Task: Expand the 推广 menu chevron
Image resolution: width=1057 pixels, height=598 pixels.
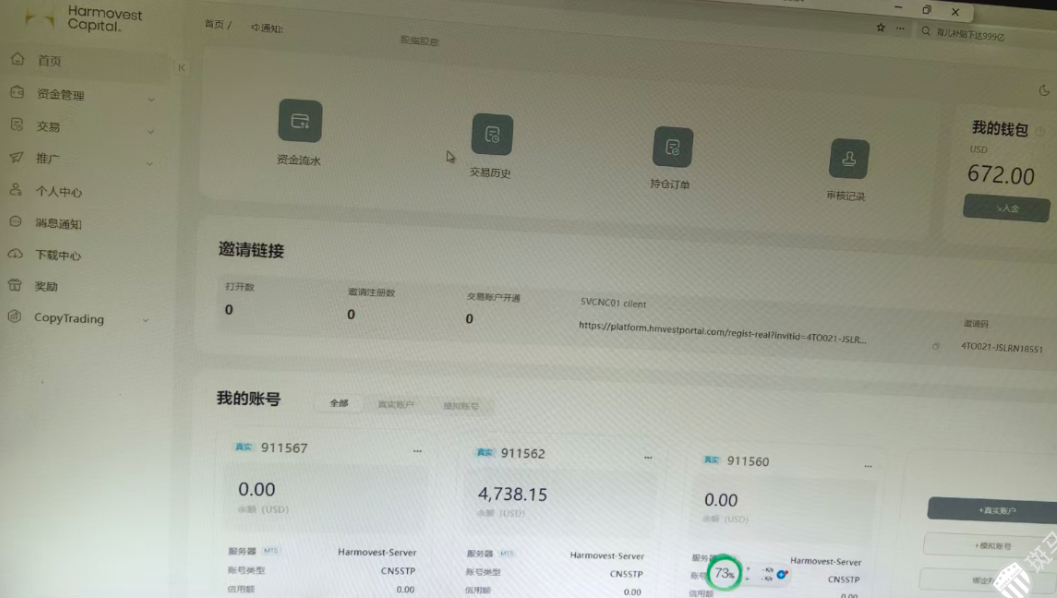Action: click(150, 162)
